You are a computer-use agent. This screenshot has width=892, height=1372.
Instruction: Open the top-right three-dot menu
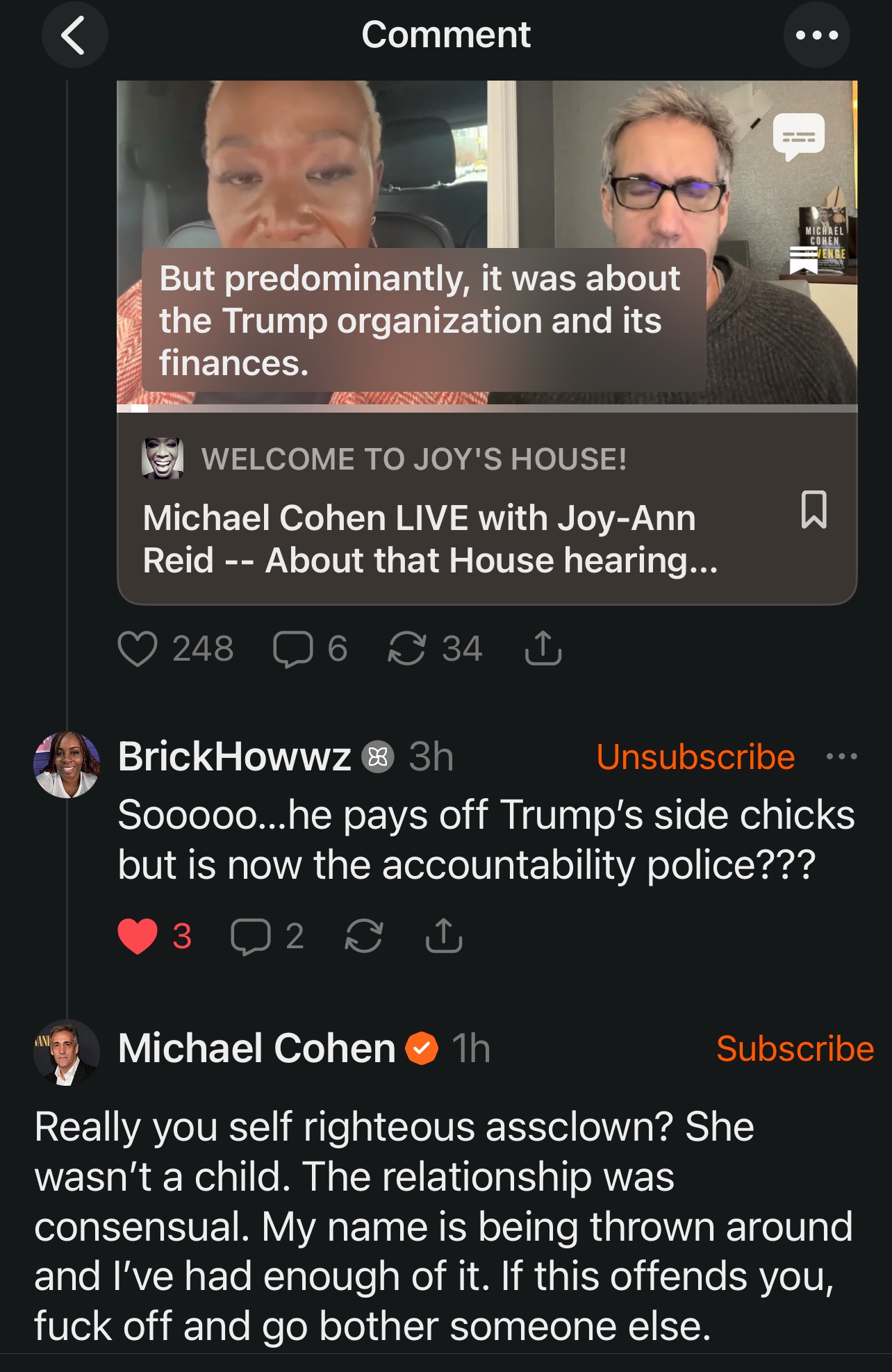(x=816, y=35)
